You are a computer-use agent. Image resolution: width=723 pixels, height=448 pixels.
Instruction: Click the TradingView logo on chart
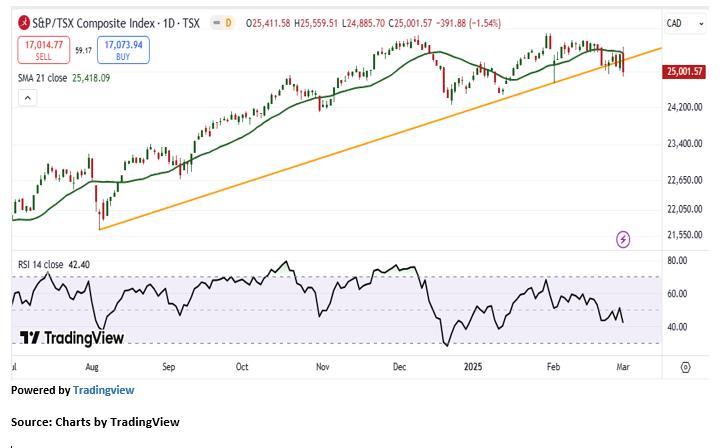coord(72,338)
